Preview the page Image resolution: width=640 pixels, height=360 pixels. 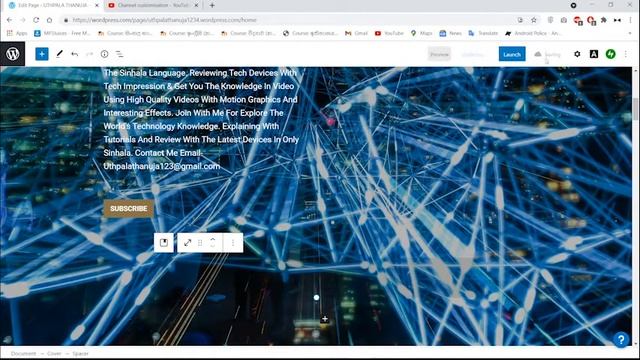pyautogui.click(x=439, y=54)
